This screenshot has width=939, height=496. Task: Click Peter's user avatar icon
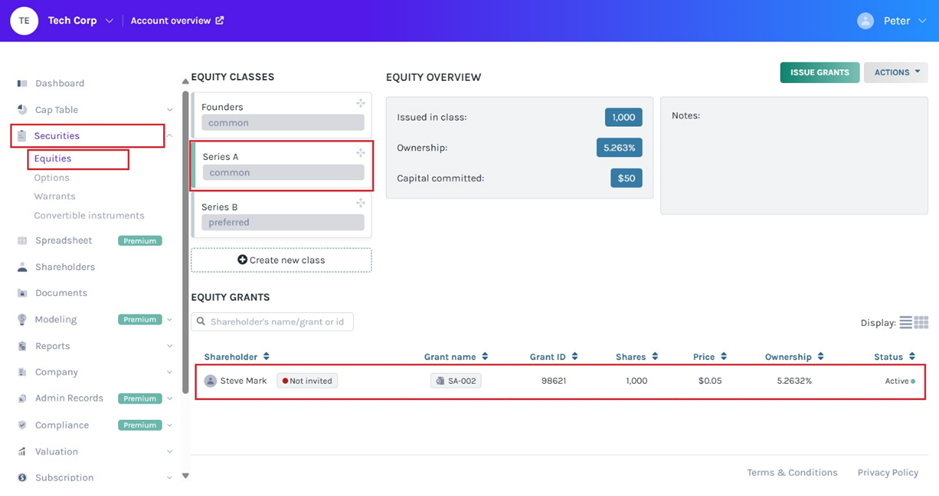[865, 21]
